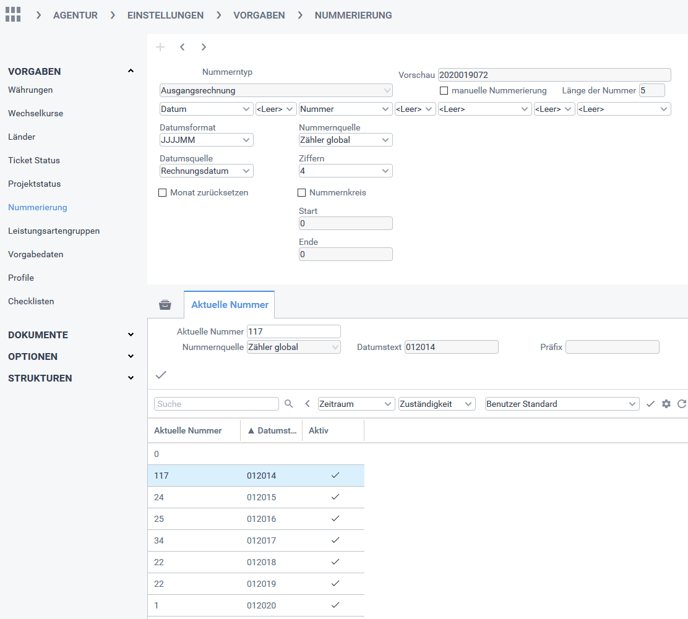Check the Nummernkreis option
Screen dimensions: 688x619
[302, 193]
